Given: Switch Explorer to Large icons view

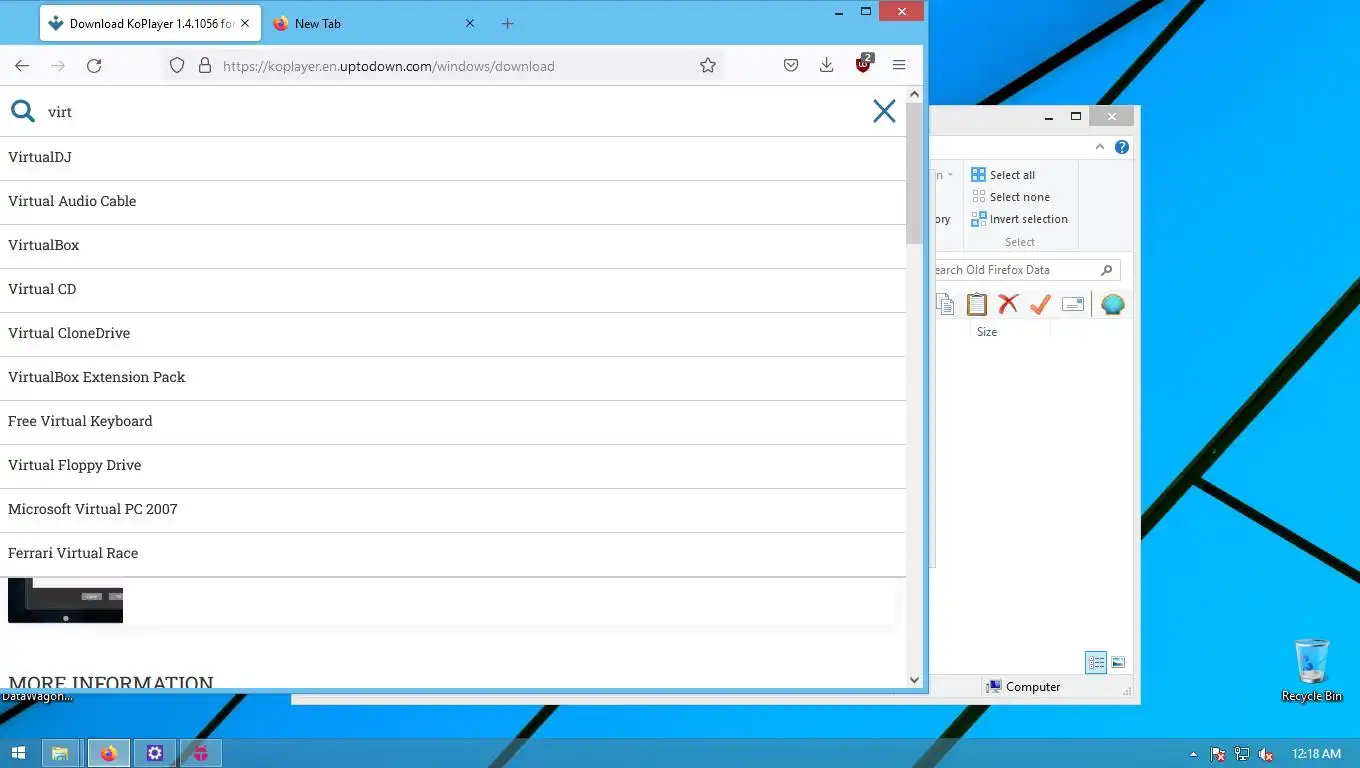Looking at the screenshot, I should click(x=1118, y=662).
